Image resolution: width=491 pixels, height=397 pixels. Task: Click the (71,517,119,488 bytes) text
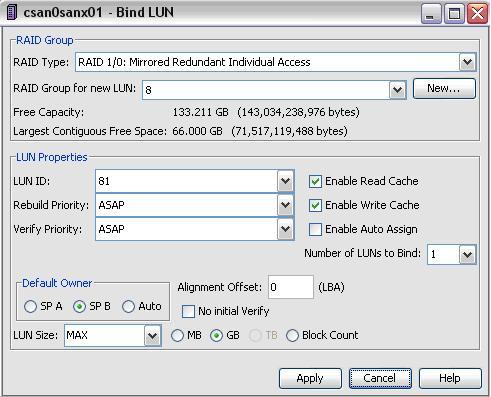(x=289, y=131)
